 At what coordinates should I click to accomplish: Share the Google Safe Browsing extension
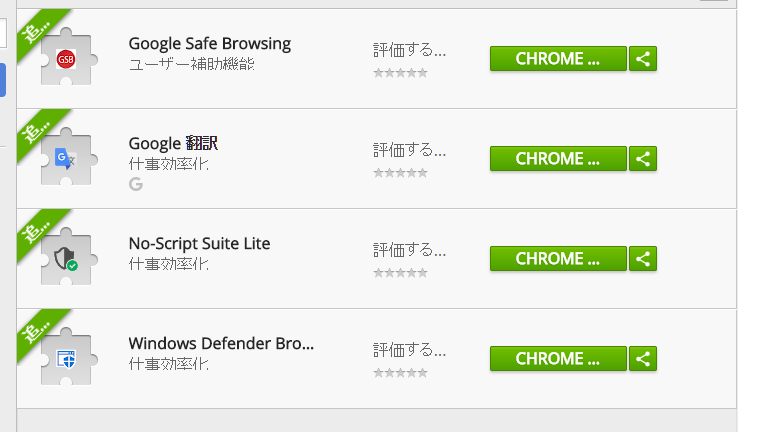(643, 59)
